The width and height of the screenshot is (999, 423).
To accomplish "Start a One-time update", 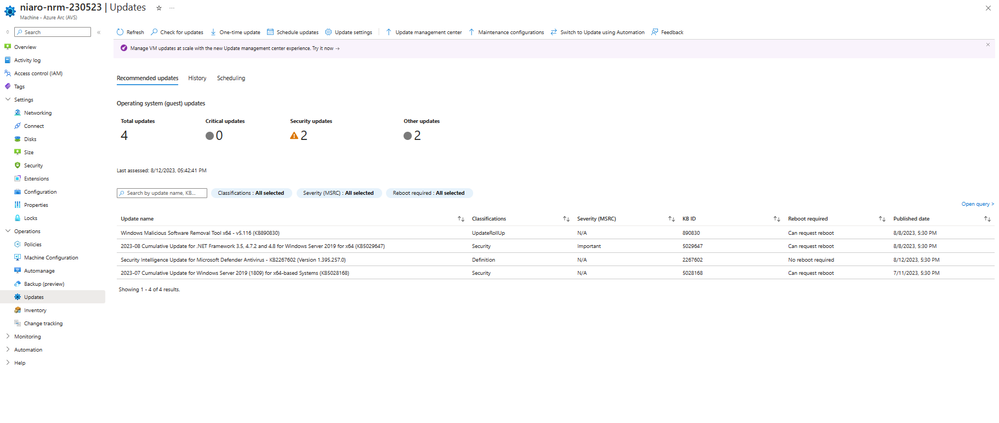I will 235,32.
